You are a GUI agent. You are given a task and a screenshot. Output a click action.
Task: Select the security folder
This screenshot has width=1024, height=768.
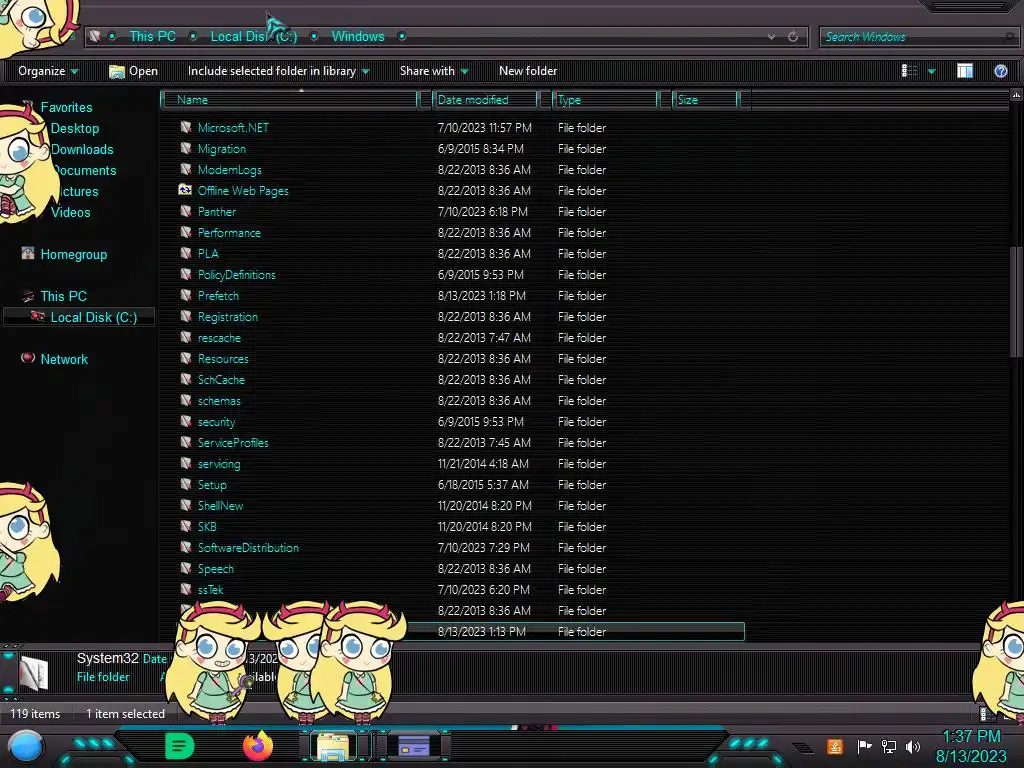[216, 422]
